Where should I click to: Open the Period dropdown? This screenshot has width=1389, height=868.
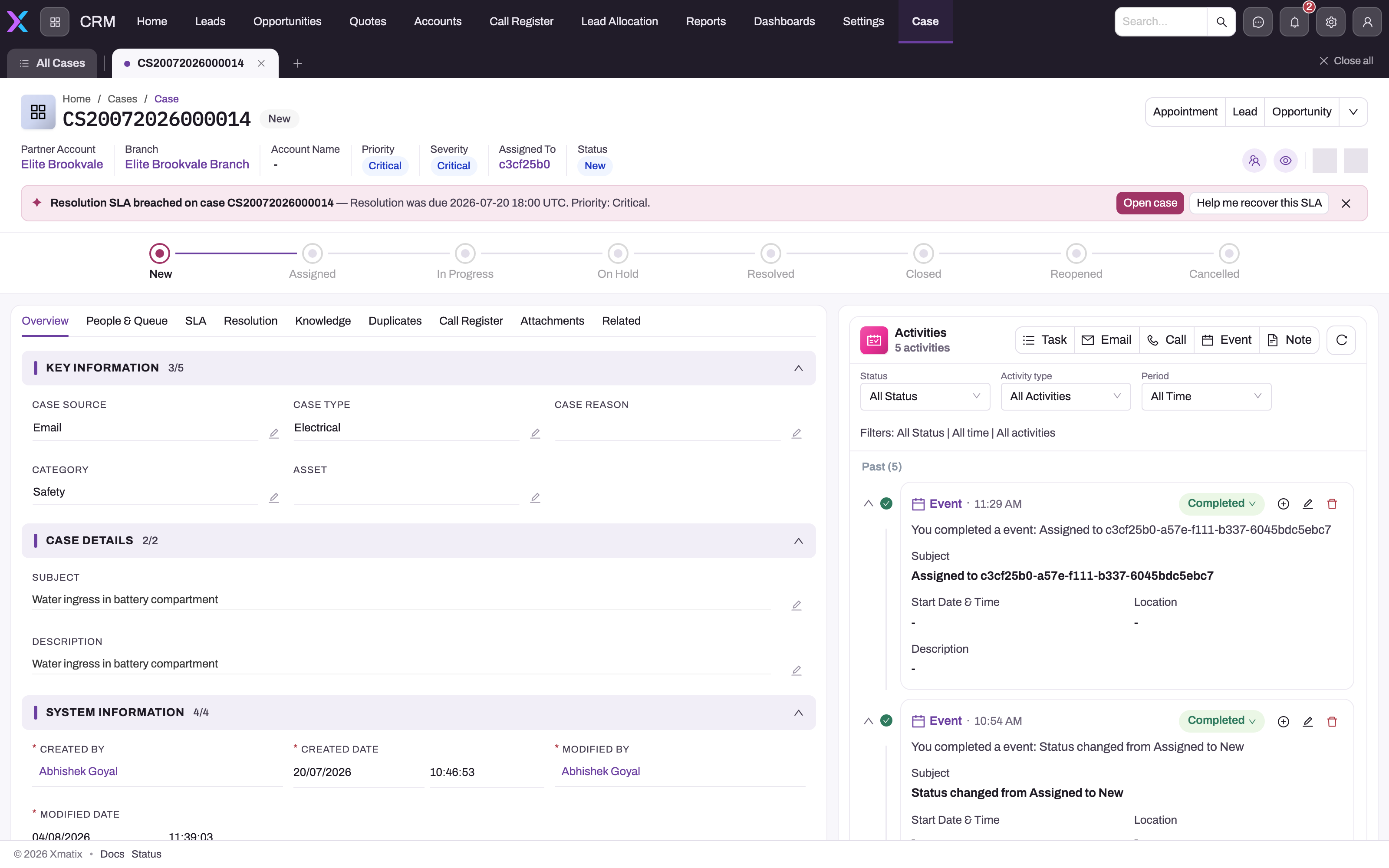pyautogui.click(x=1206, y=397)
